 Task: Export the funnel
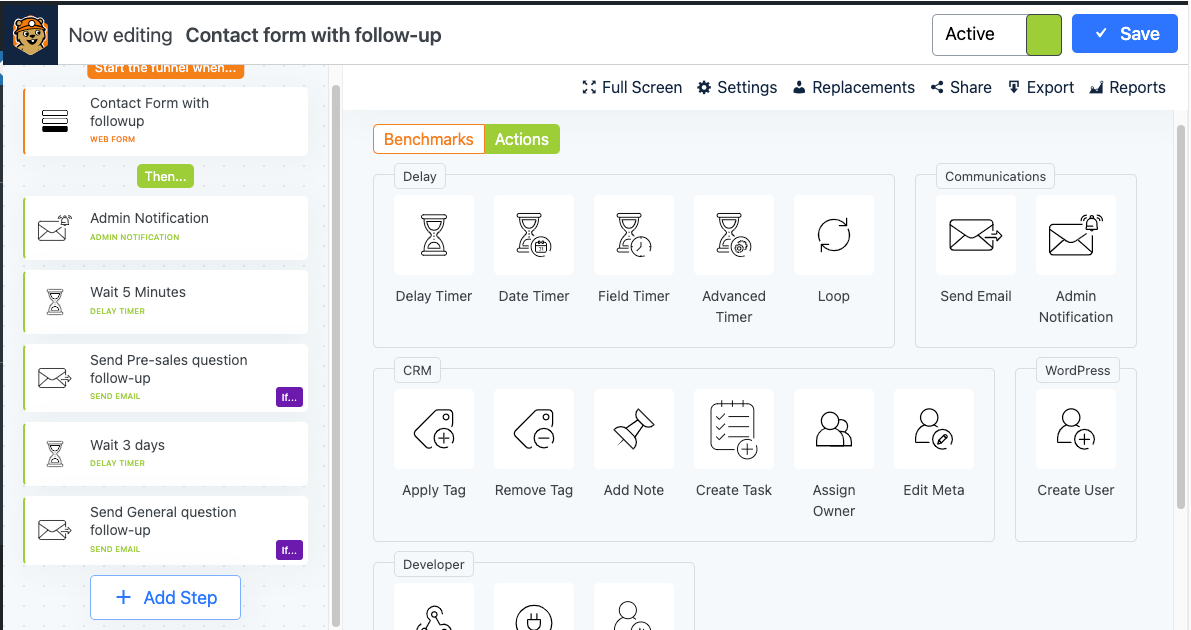click(x=1041, y=87)
